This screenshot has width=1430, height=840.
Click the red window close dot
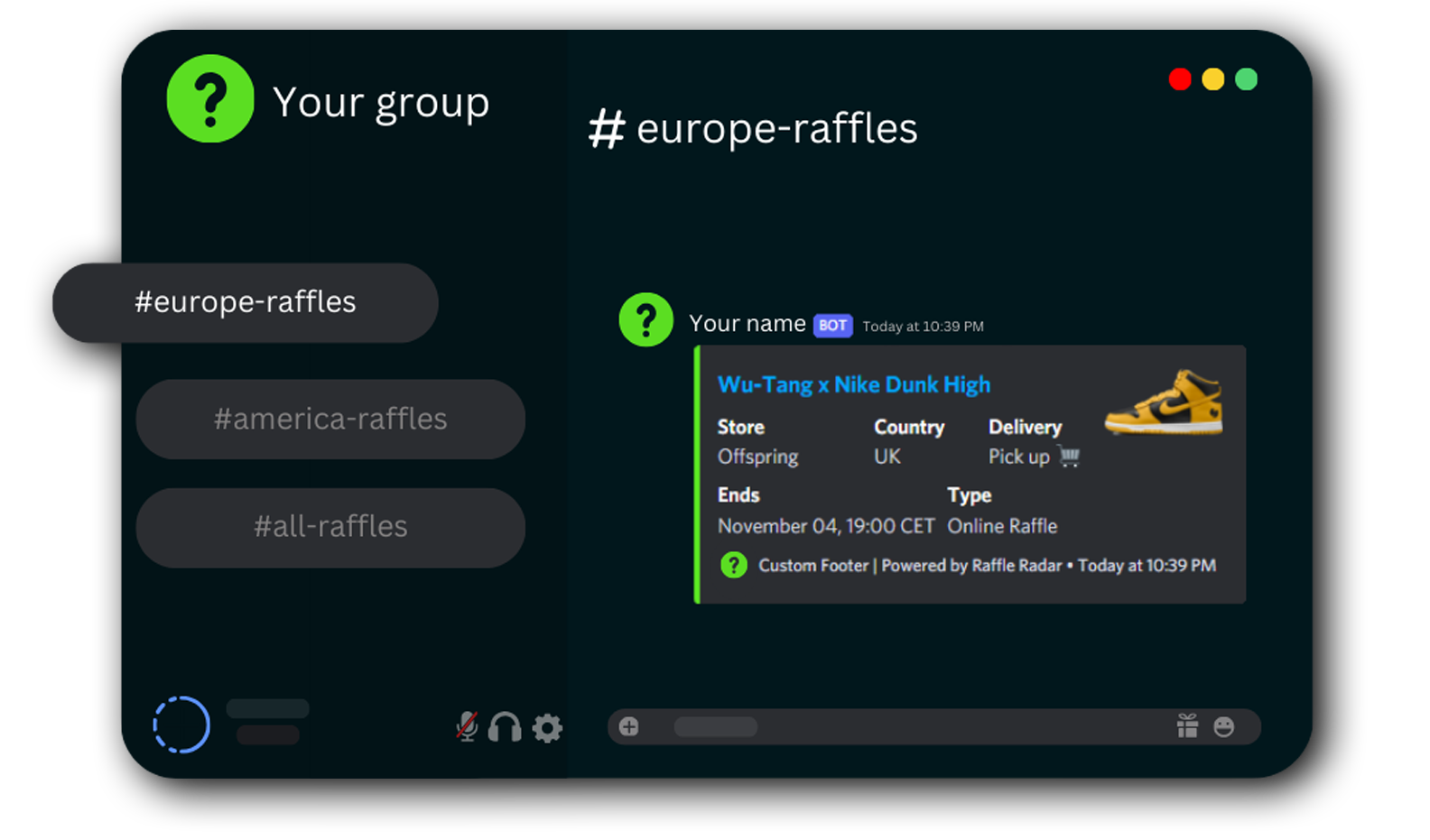coord(1180,79)
